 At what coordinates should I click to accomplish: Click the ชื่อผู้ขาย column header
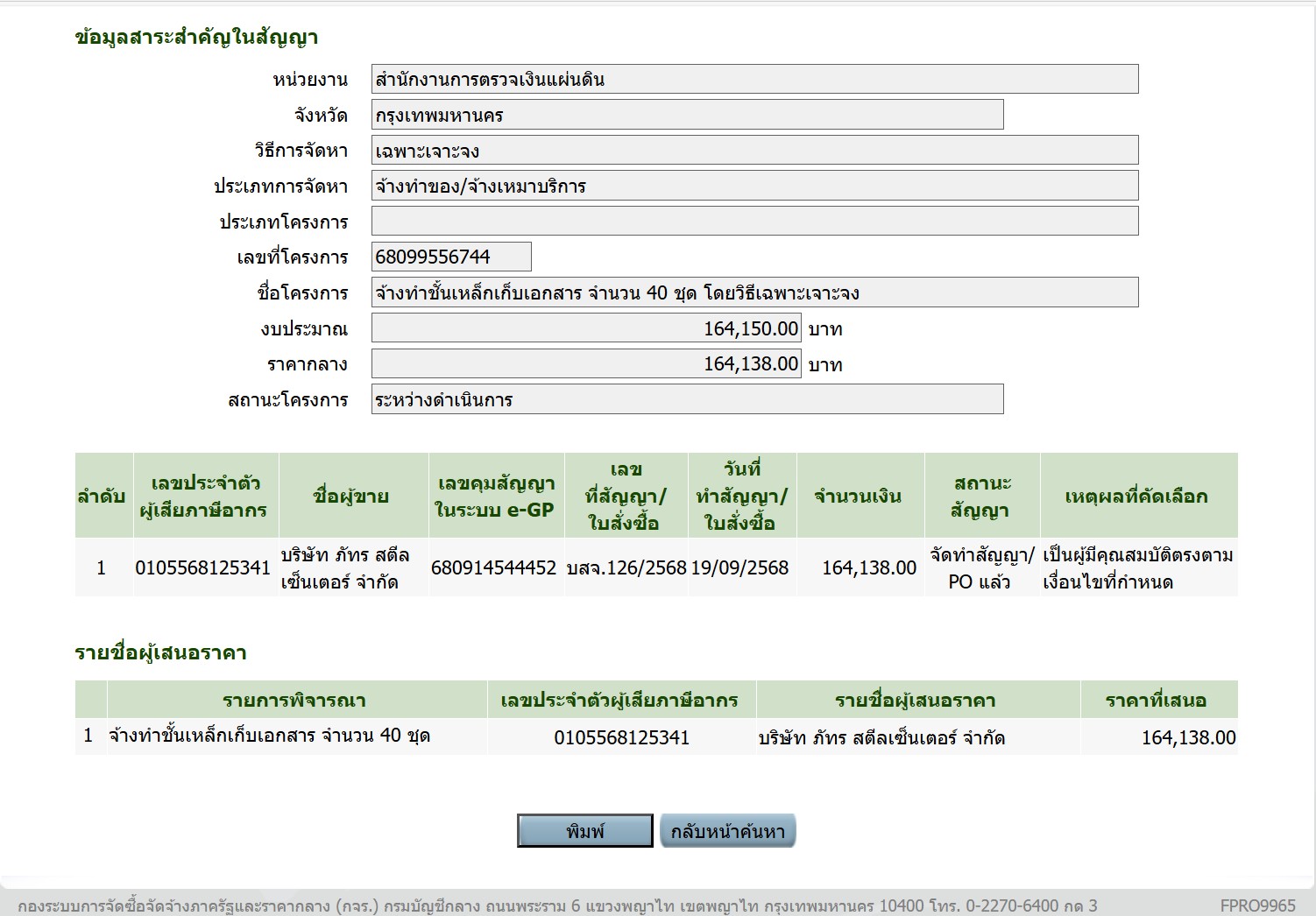(353, 496)
